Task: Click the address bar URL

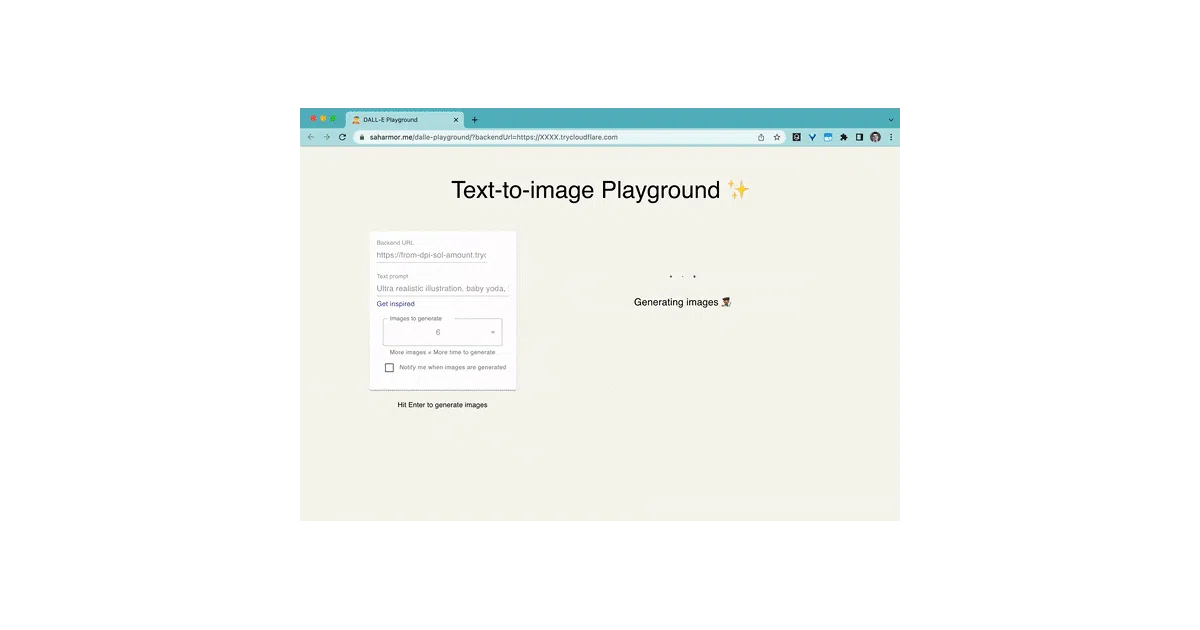Action: coord(494,137)
